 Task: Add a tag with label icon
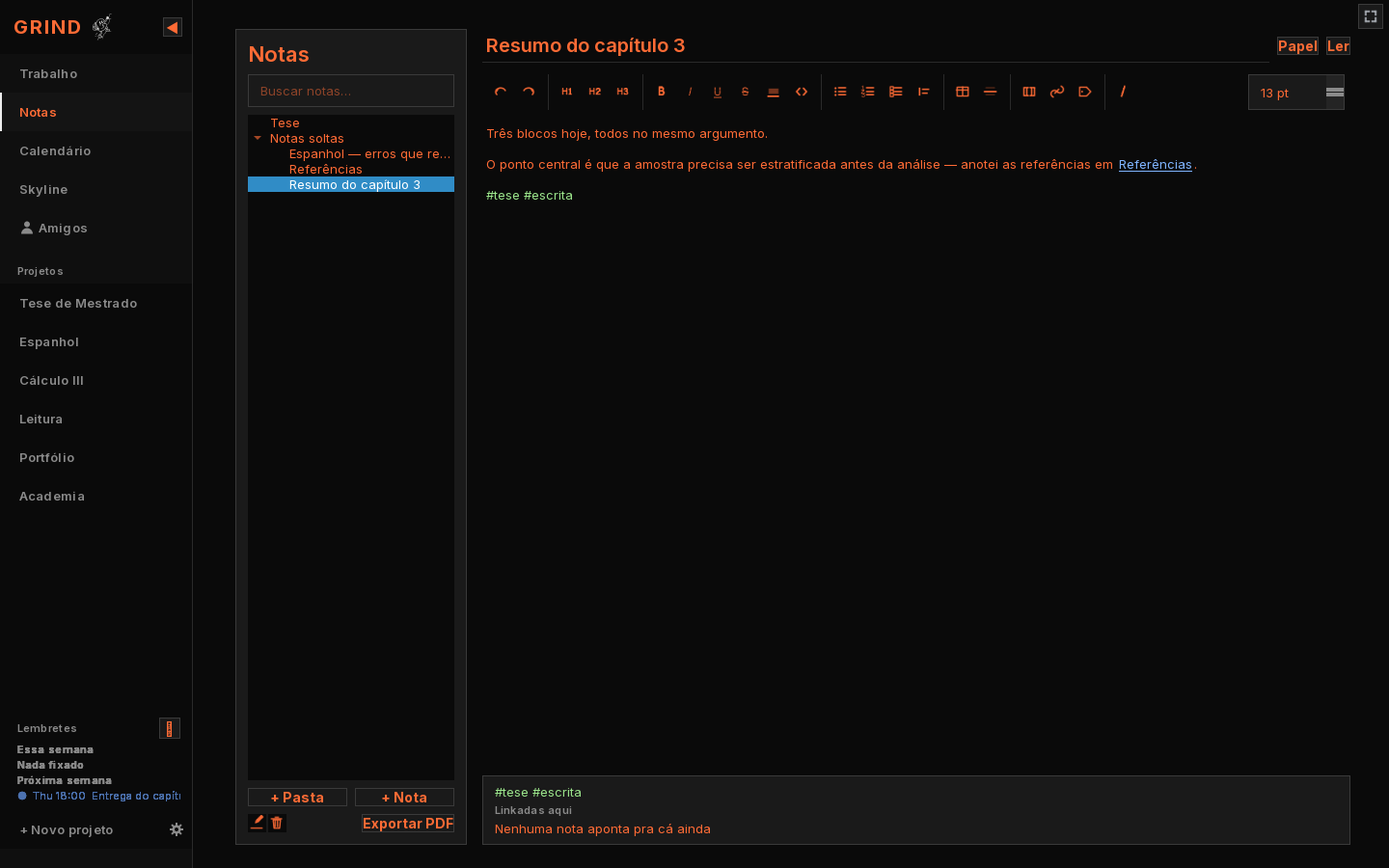tap(1085, 92)
